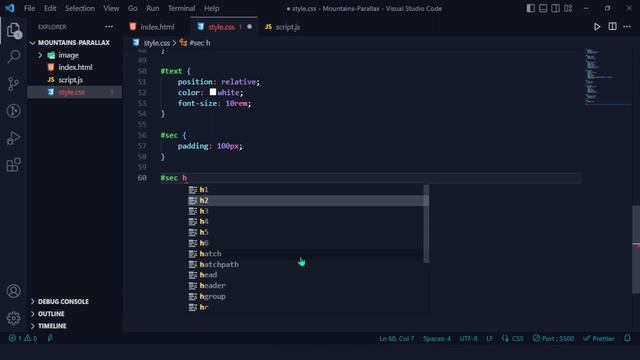This screenshot has width=640, height=360.
Task: Expand the image folder
Action: [x=74, y=55]
